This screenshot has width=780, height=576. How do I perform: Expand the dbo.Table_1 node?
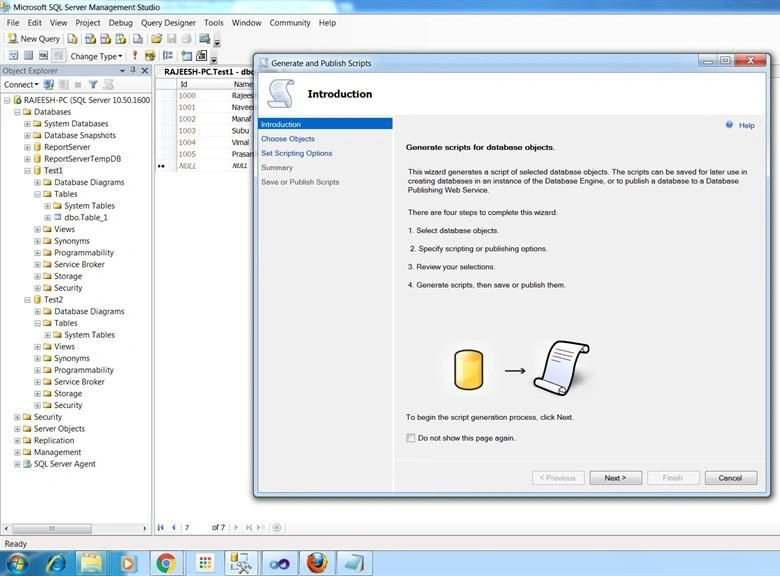click(47, 217)
